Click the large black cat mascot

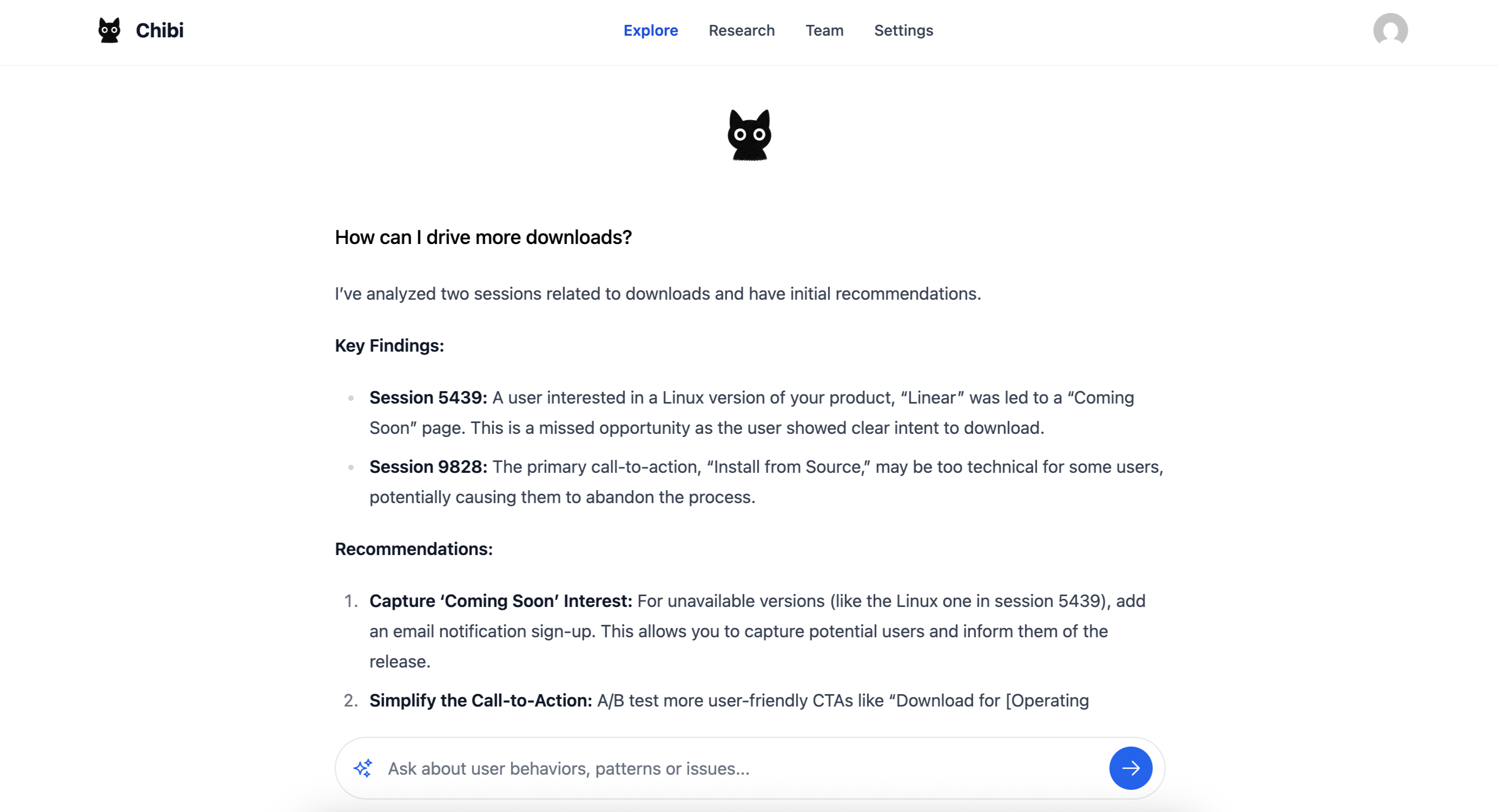(749, 135)
